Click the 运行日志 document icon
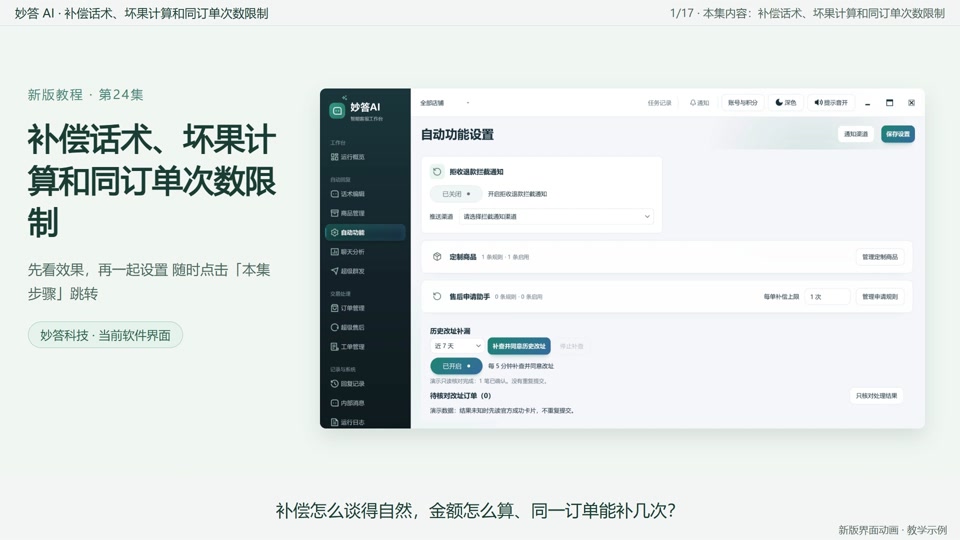This screenshot has height=540, width=960. 334,422
